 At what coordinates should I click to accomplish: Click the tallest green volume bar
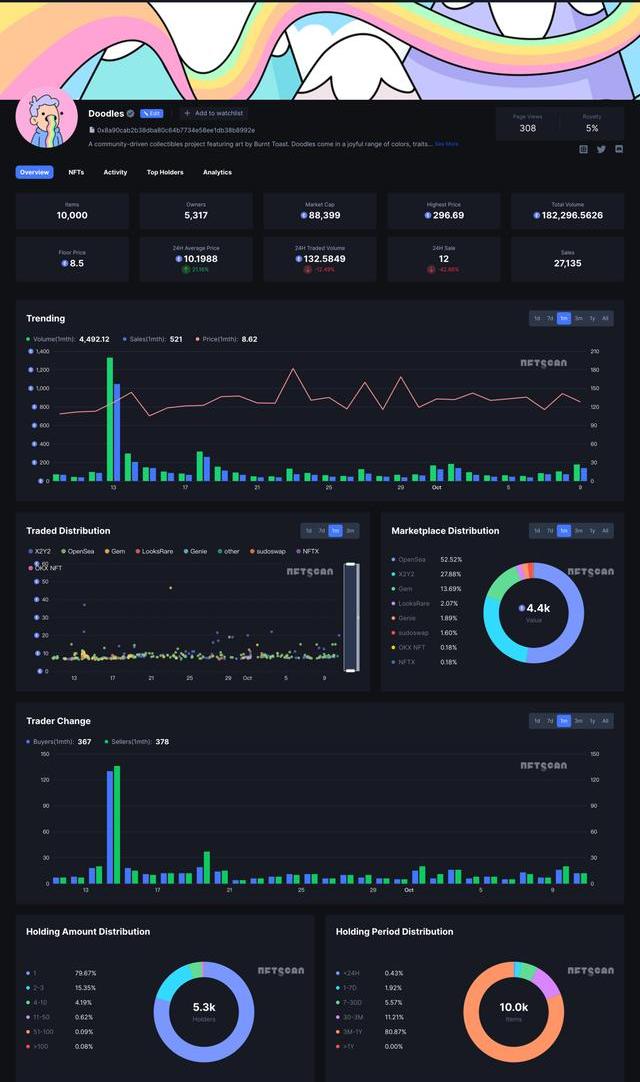coord(110,419)
